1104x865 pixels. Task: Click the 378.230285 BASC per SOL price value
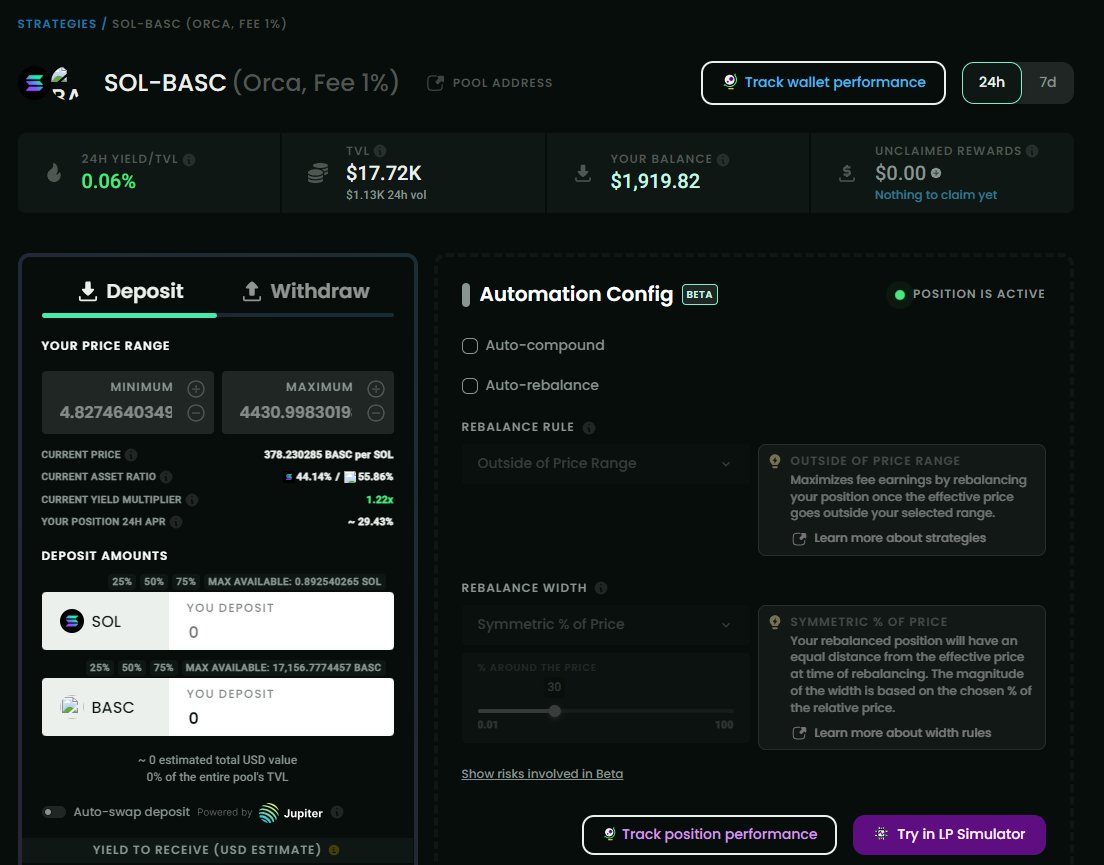pos(329,455)
